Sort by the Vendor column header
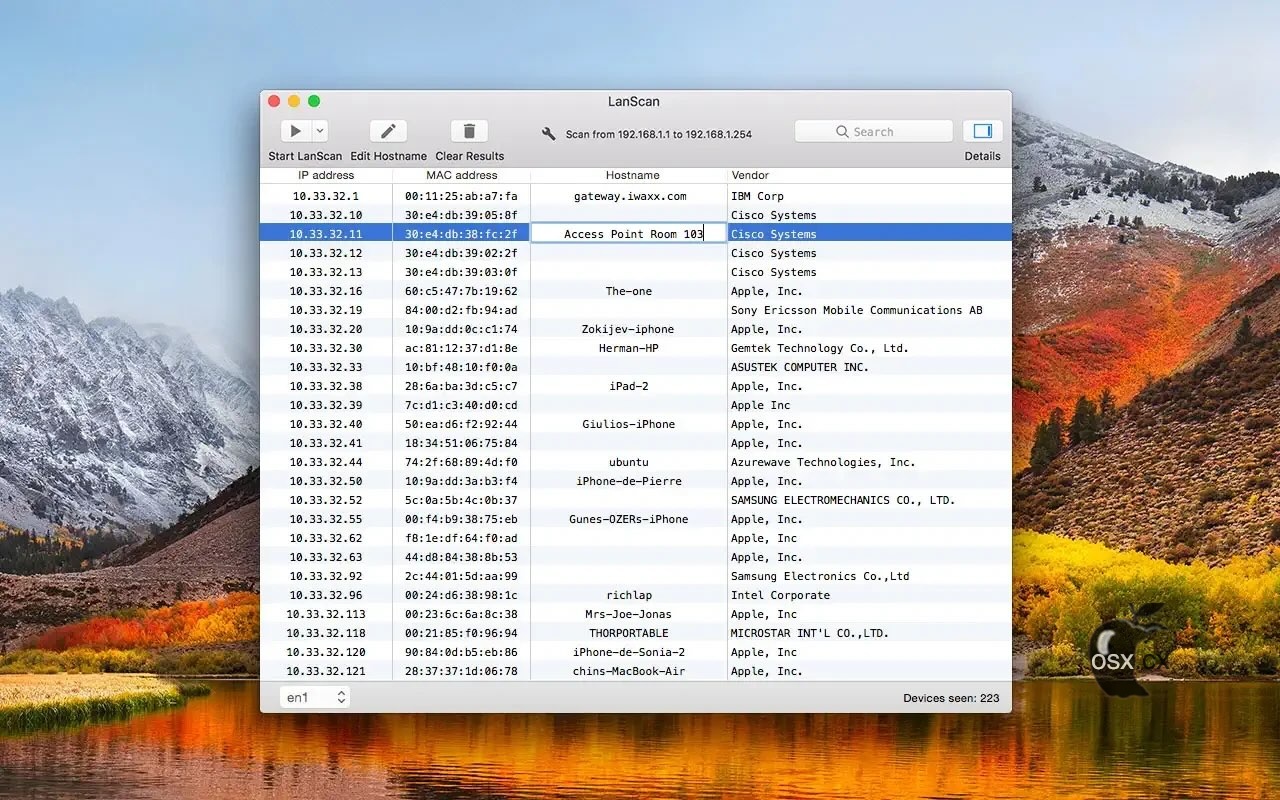1280x800 pixels. tap(869, 175)
